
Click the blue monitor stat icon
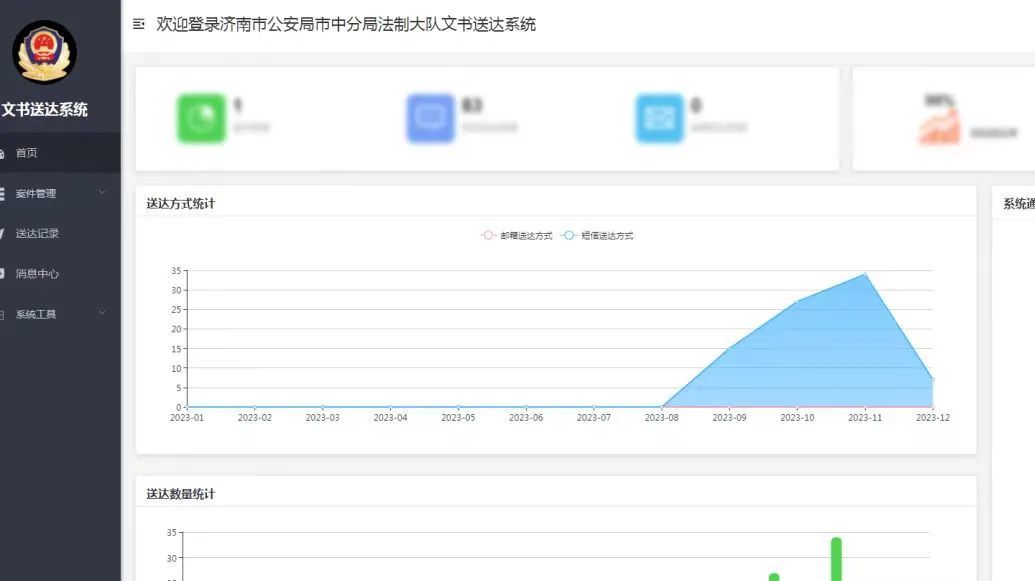click(x=431, y=118)
